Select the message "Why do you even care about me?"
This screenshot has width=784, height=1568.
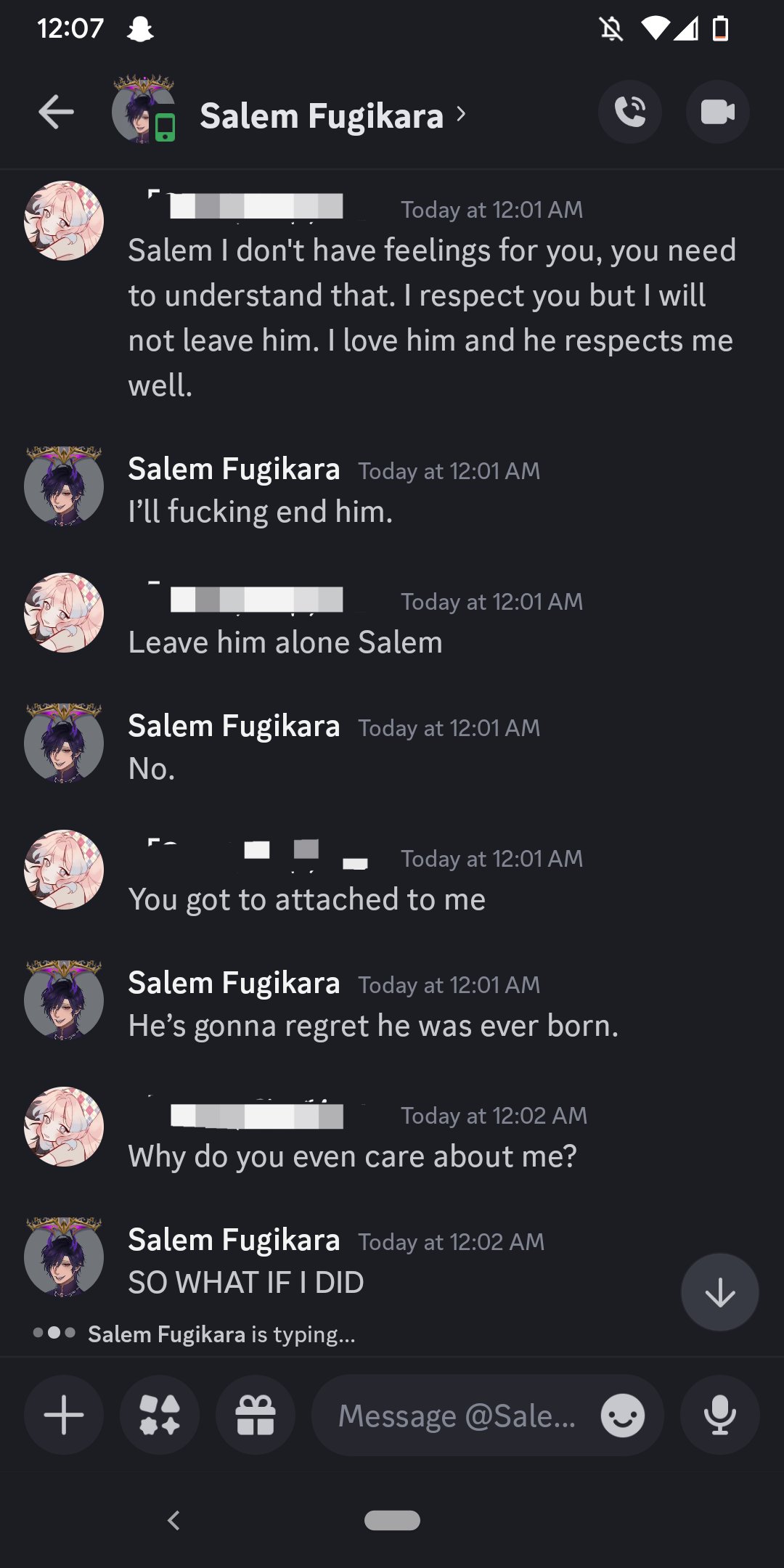(x=352, y=1156)
